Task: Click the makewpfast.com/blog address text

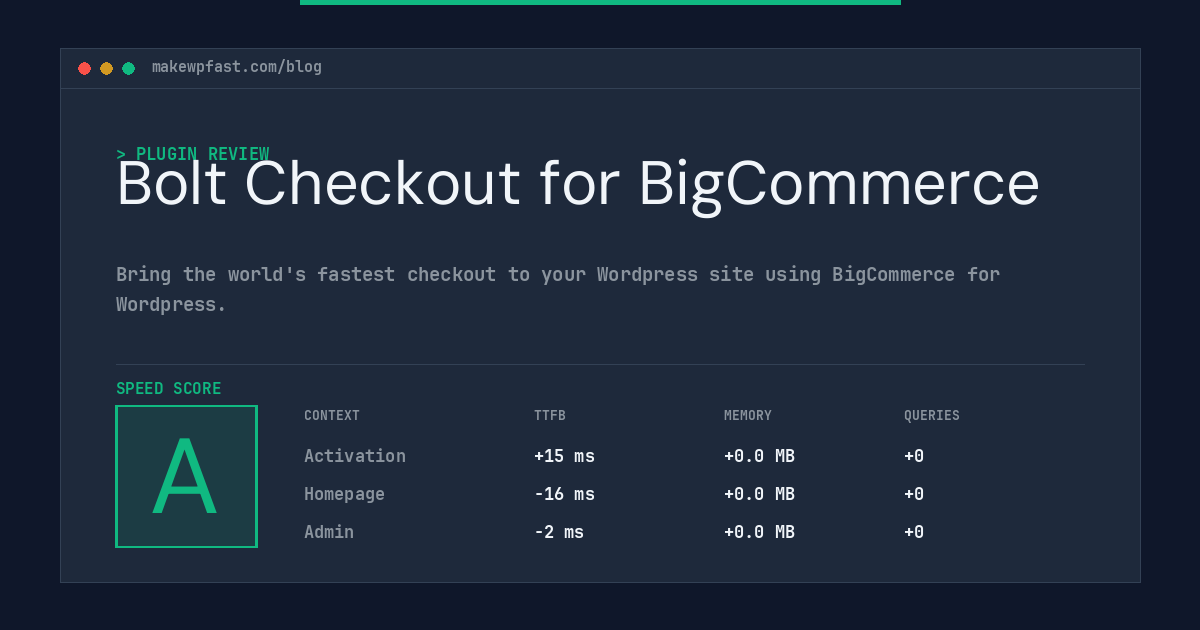Action: pos(237,67)
